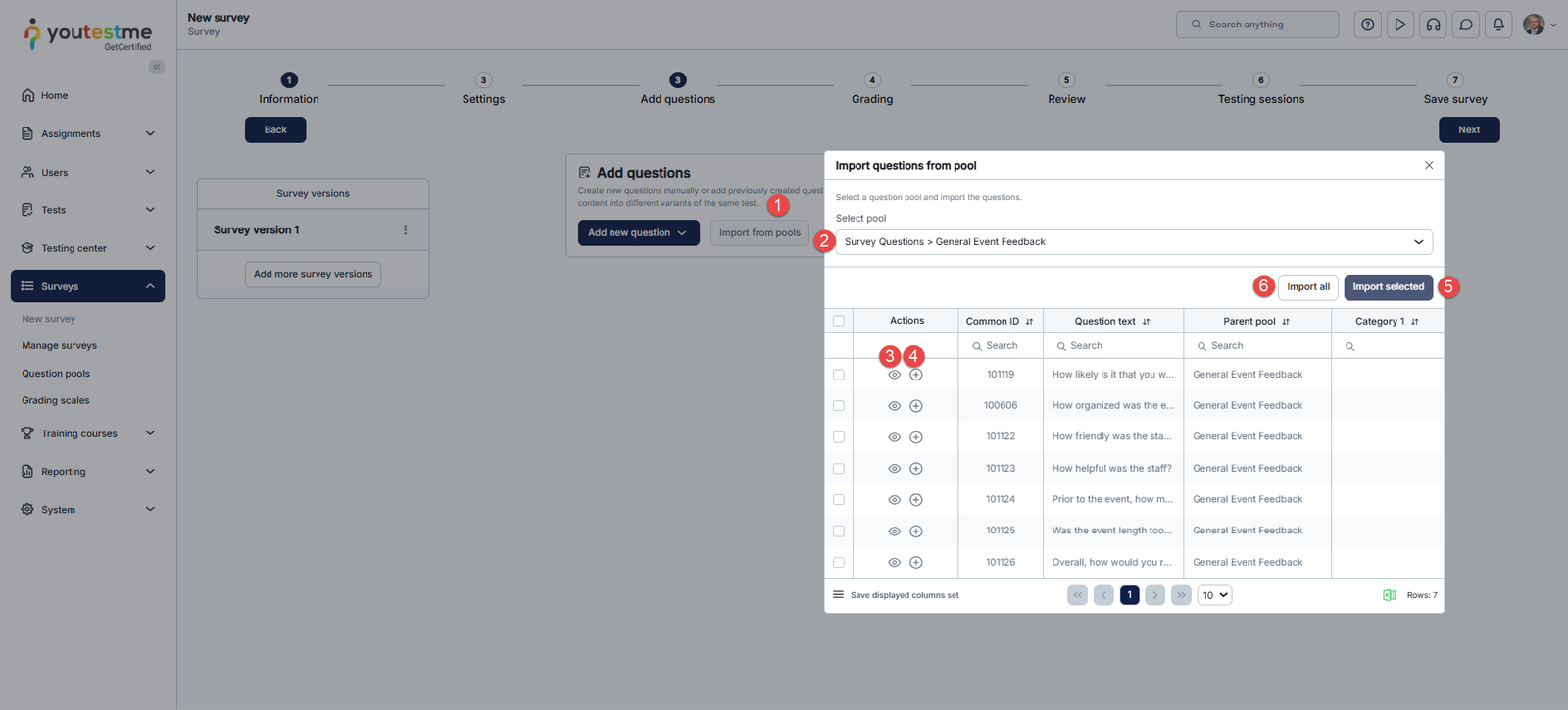Screen dimensions: 1568x710
Task: Open Survey version 1 three-dot menu
Action: pos(405,230)
